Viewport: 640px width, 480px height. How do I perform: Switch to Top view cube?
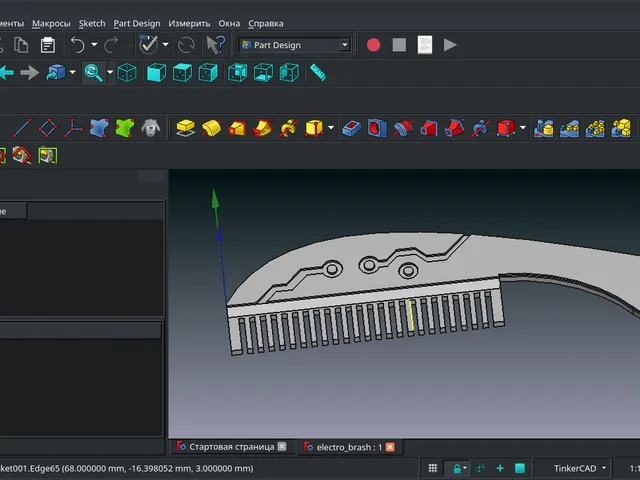pyautogui.click(x=182, y=73)
